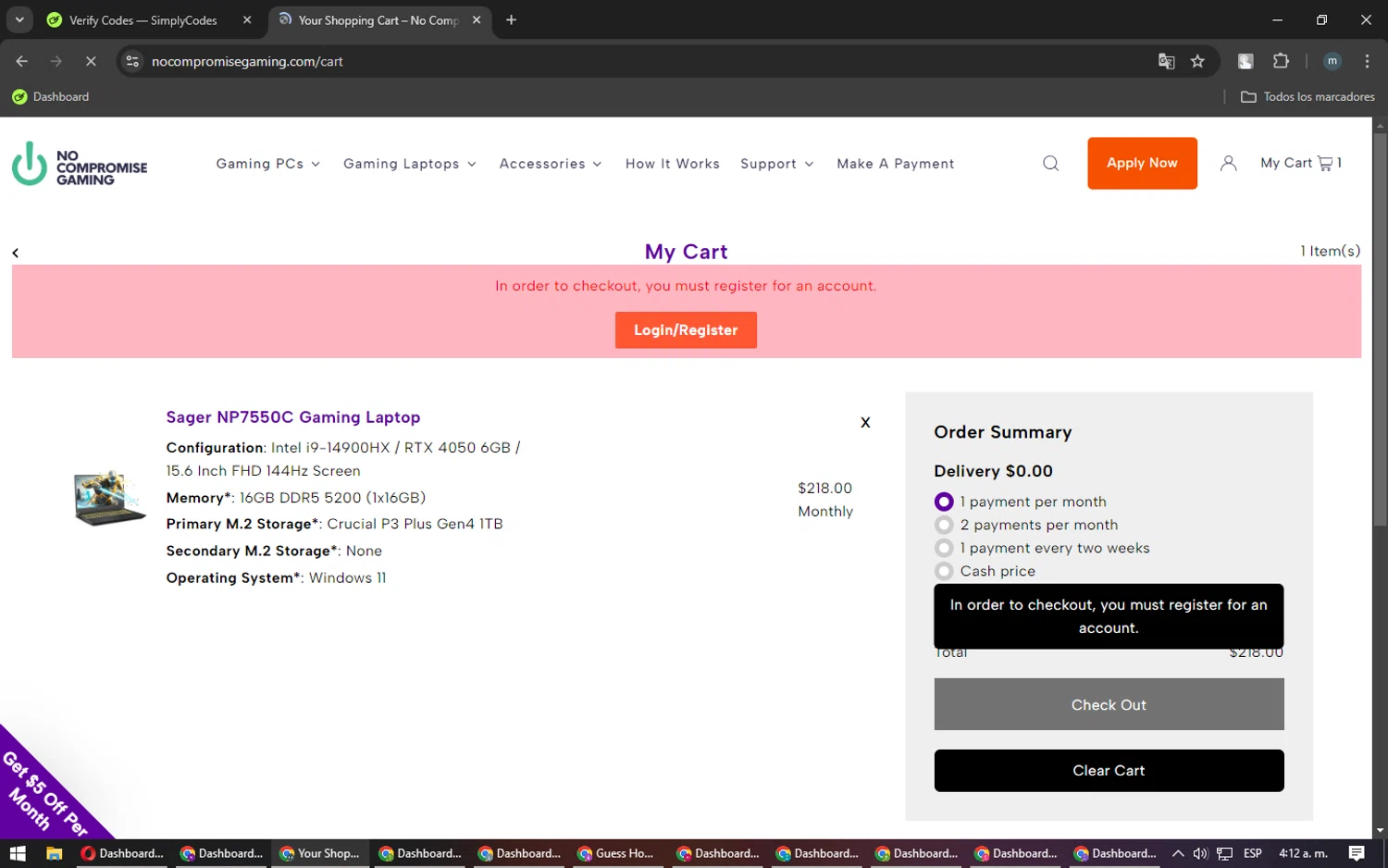The image size is (1388, 868).
Task: Remove Sager laptop with the X icon
Action: click(865, 422)
